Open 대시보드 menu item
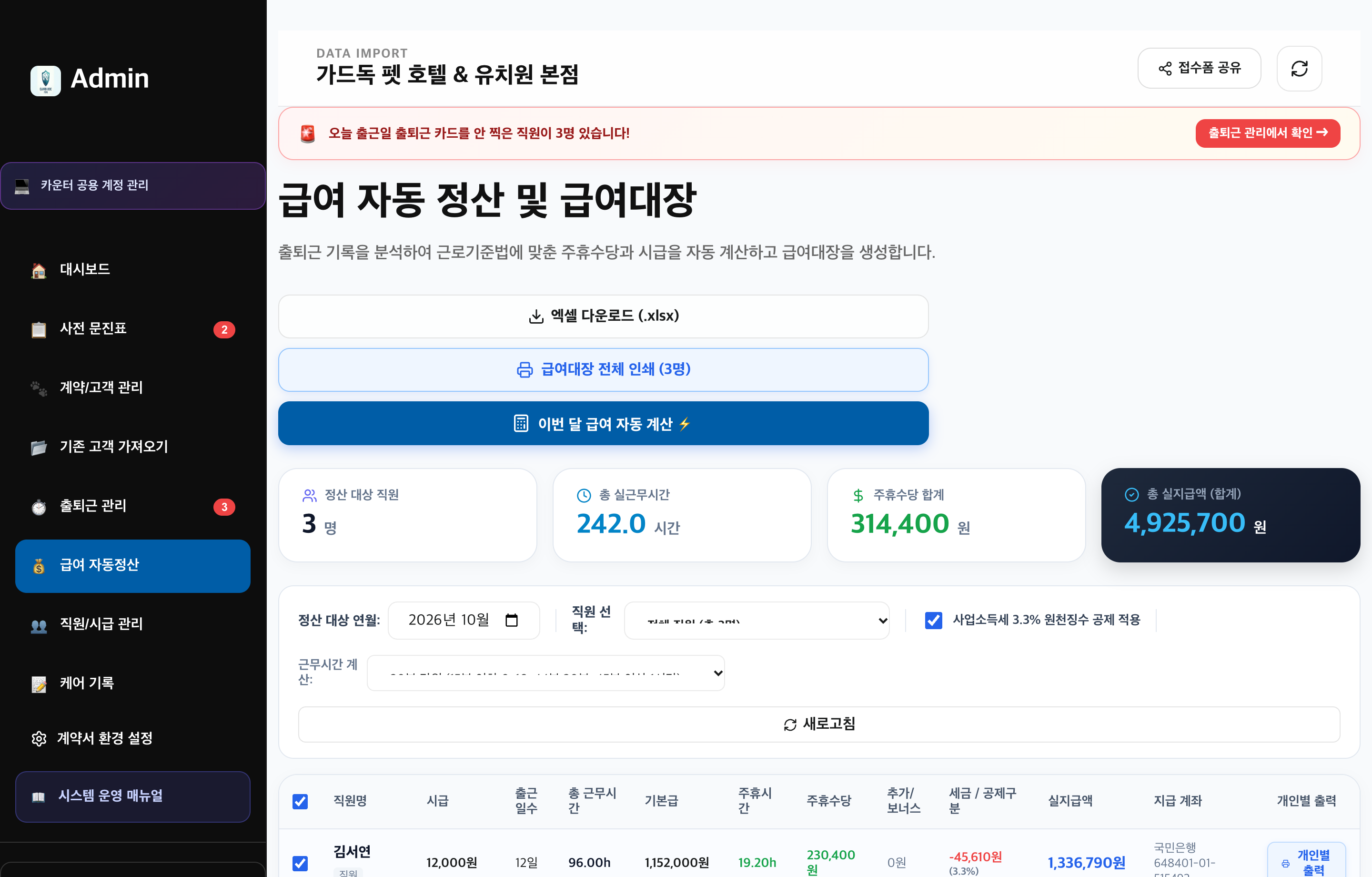 [133, 269]
